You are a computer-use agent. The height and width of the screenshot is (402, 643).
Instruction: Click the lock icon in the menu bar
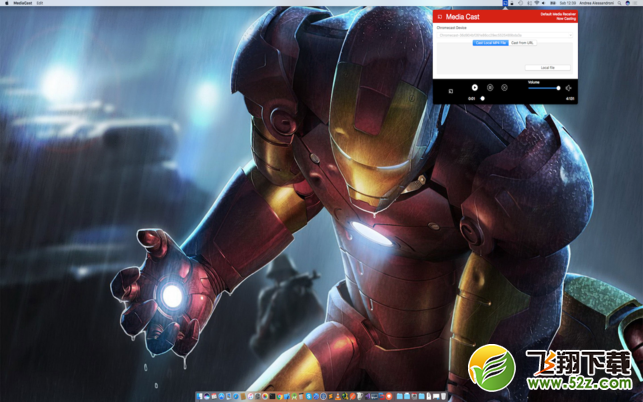tap(512, 3)
